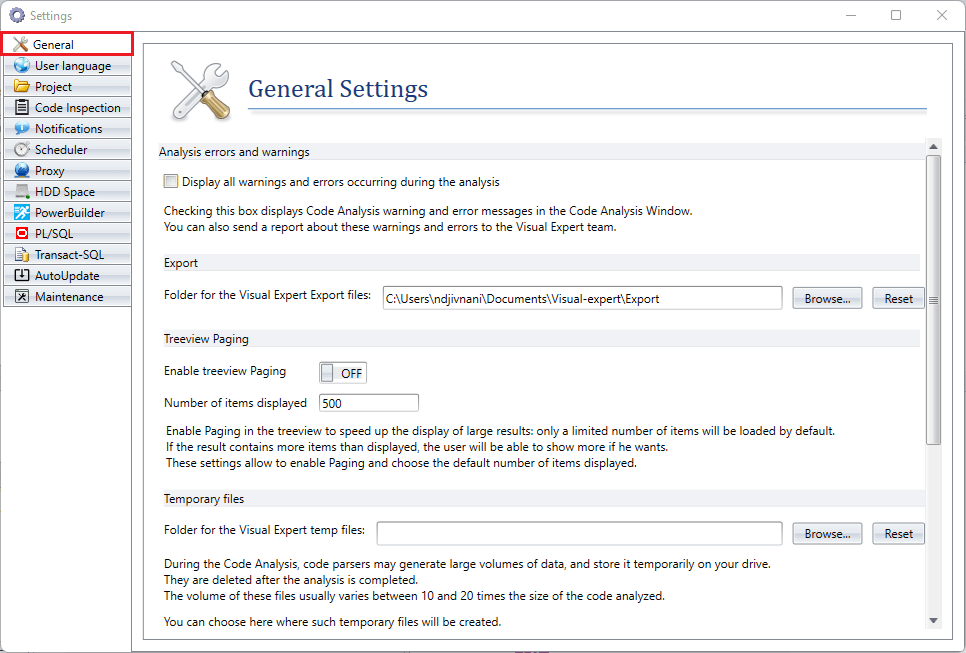Click the Project folder icon
The image size is (966, 653).
pos(22,86)
